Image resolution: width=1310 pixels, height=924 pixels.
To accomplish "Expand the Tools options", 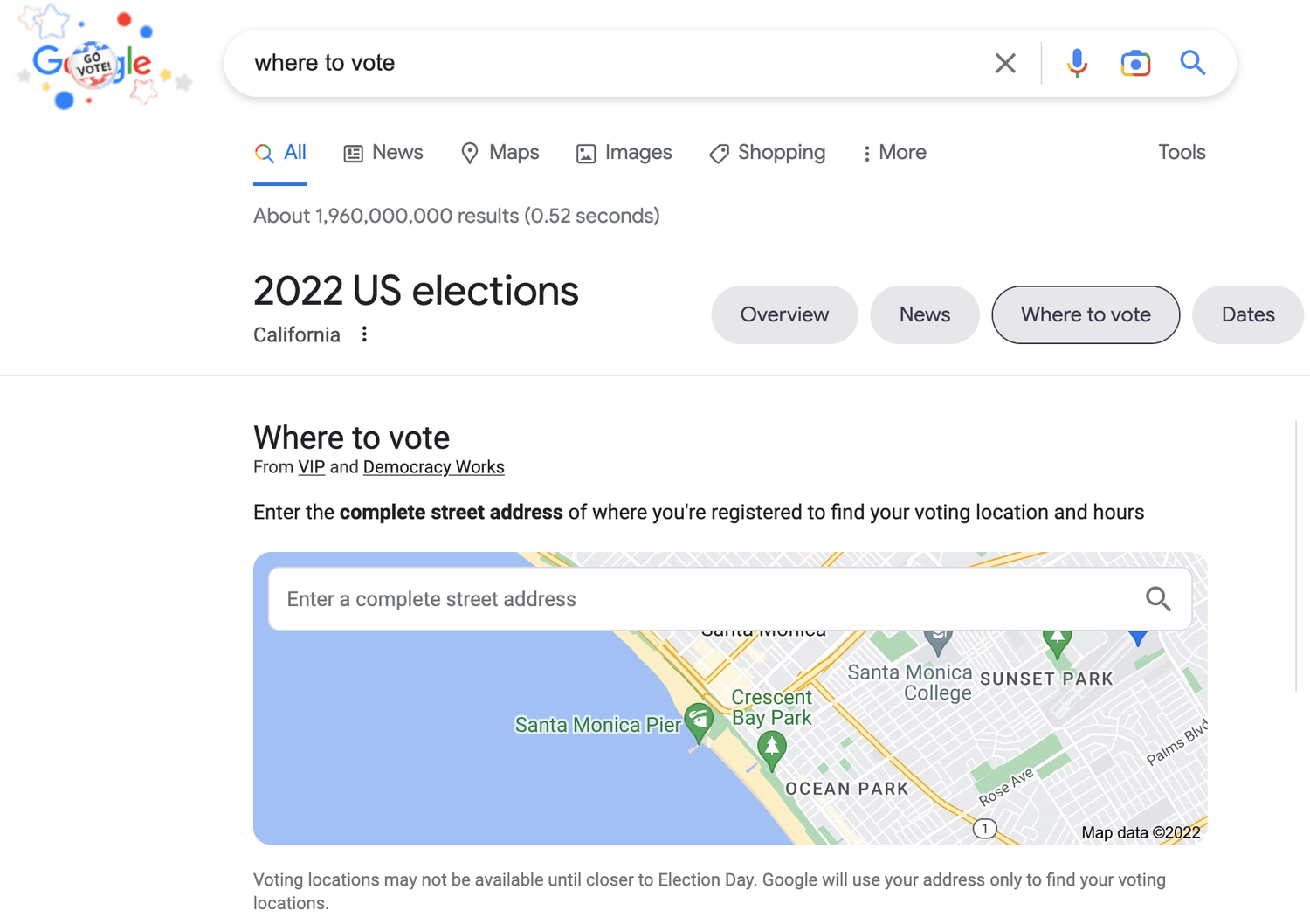I will pos(1181,152).
